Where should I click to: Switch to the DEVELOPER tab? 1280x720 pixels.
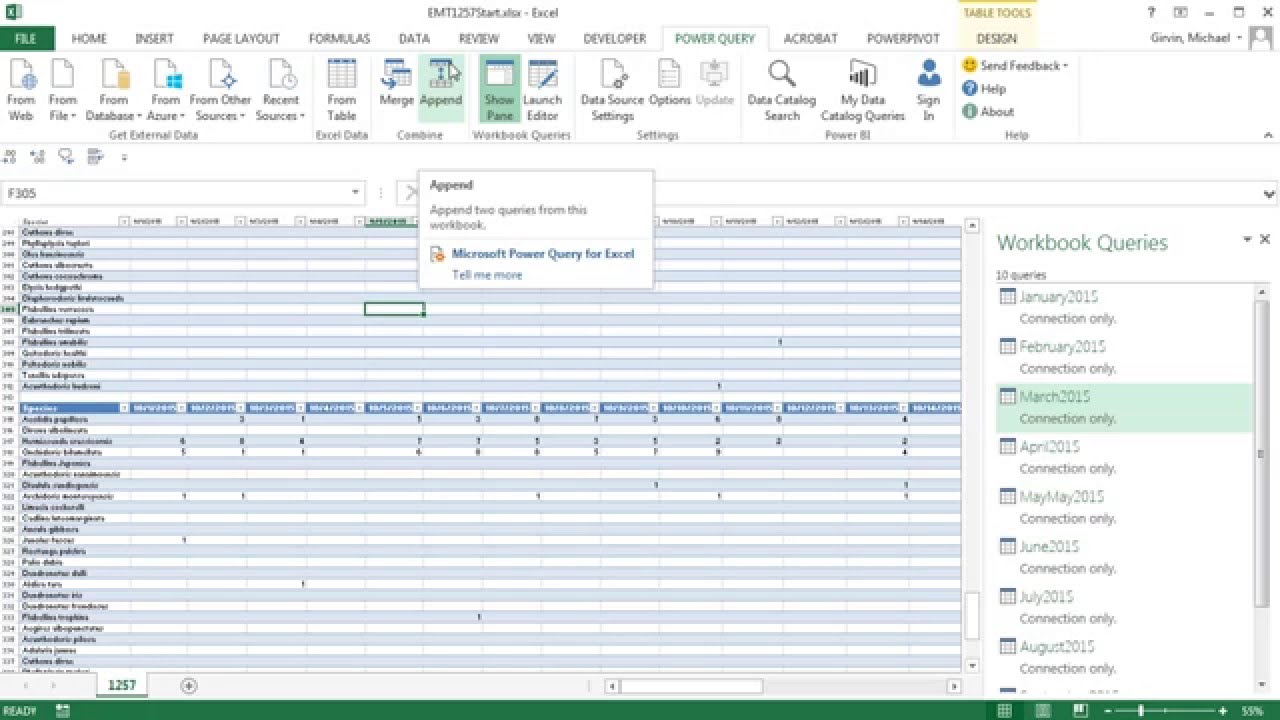pos(615,39)
